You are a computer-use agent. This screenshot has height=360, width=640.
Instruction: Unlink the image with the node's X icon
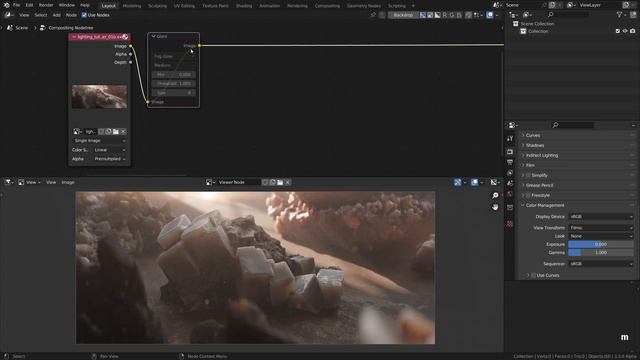click(123, 131)
